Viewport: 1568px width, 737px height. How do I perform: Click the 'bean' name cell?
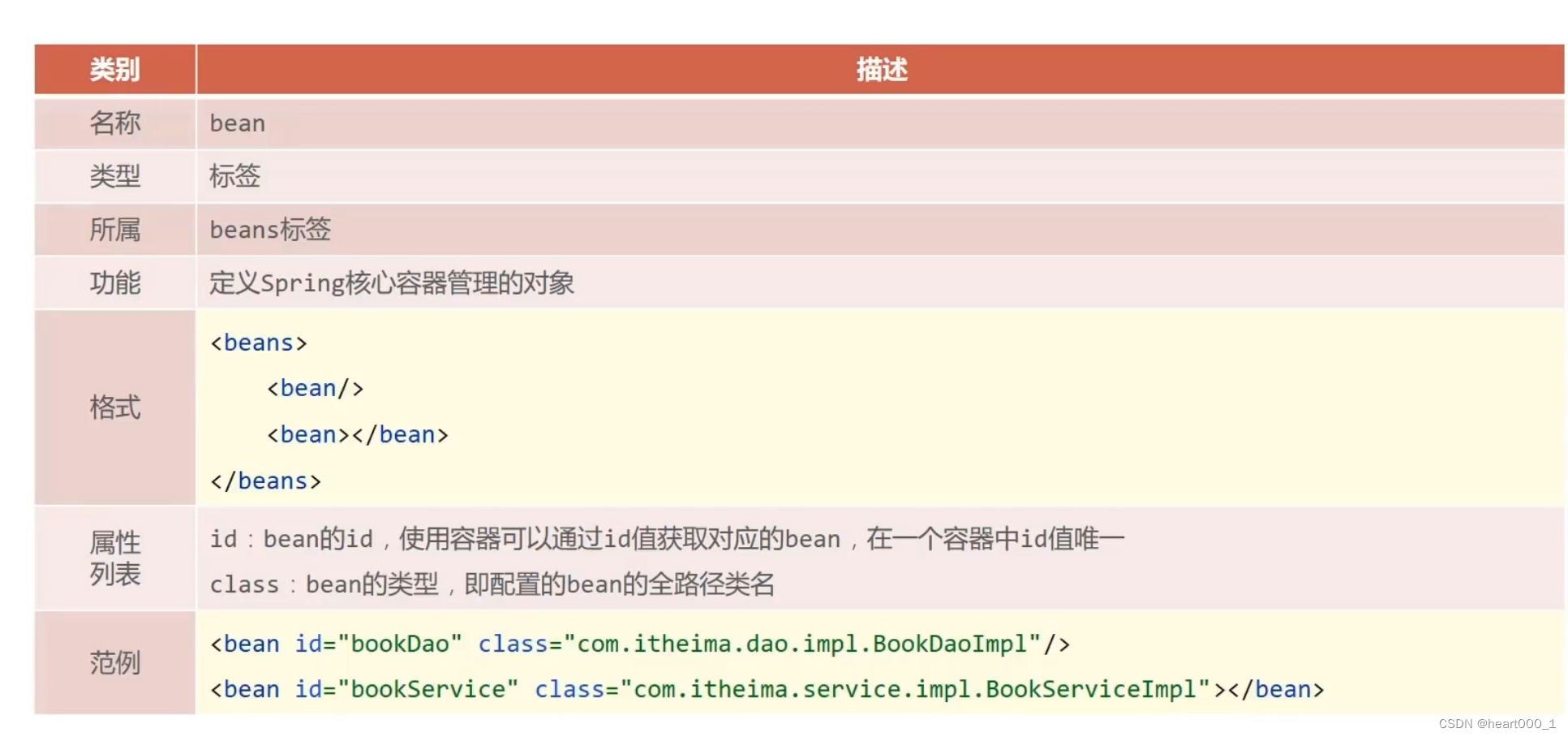238,123
